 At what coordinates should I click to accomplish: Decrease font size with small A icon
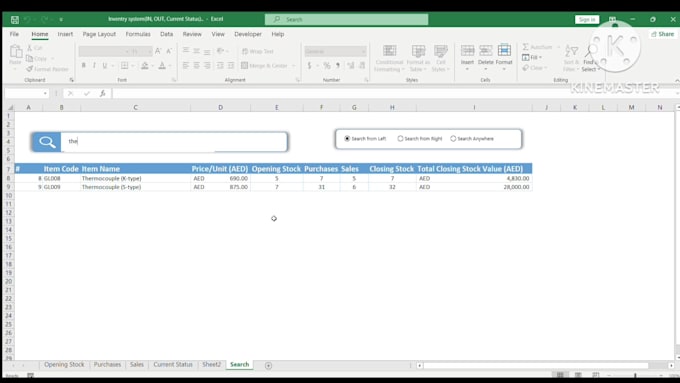click(169, 51)
